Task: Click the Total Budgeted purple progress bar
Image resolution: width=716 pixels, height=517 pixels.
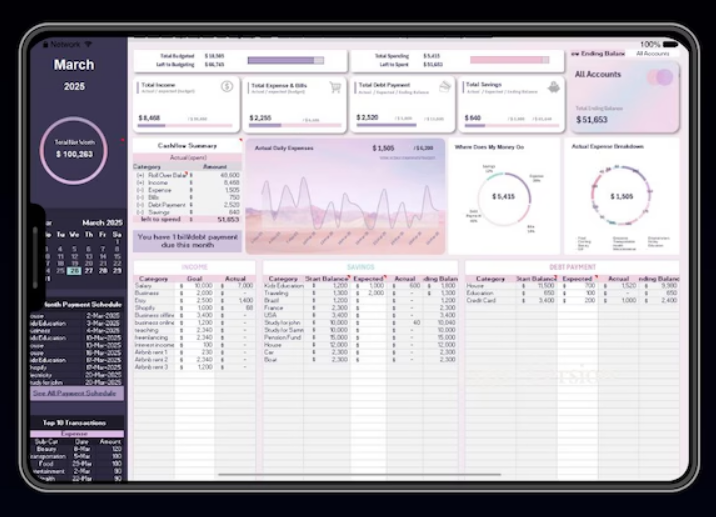Action: click(x=286, y=60)
